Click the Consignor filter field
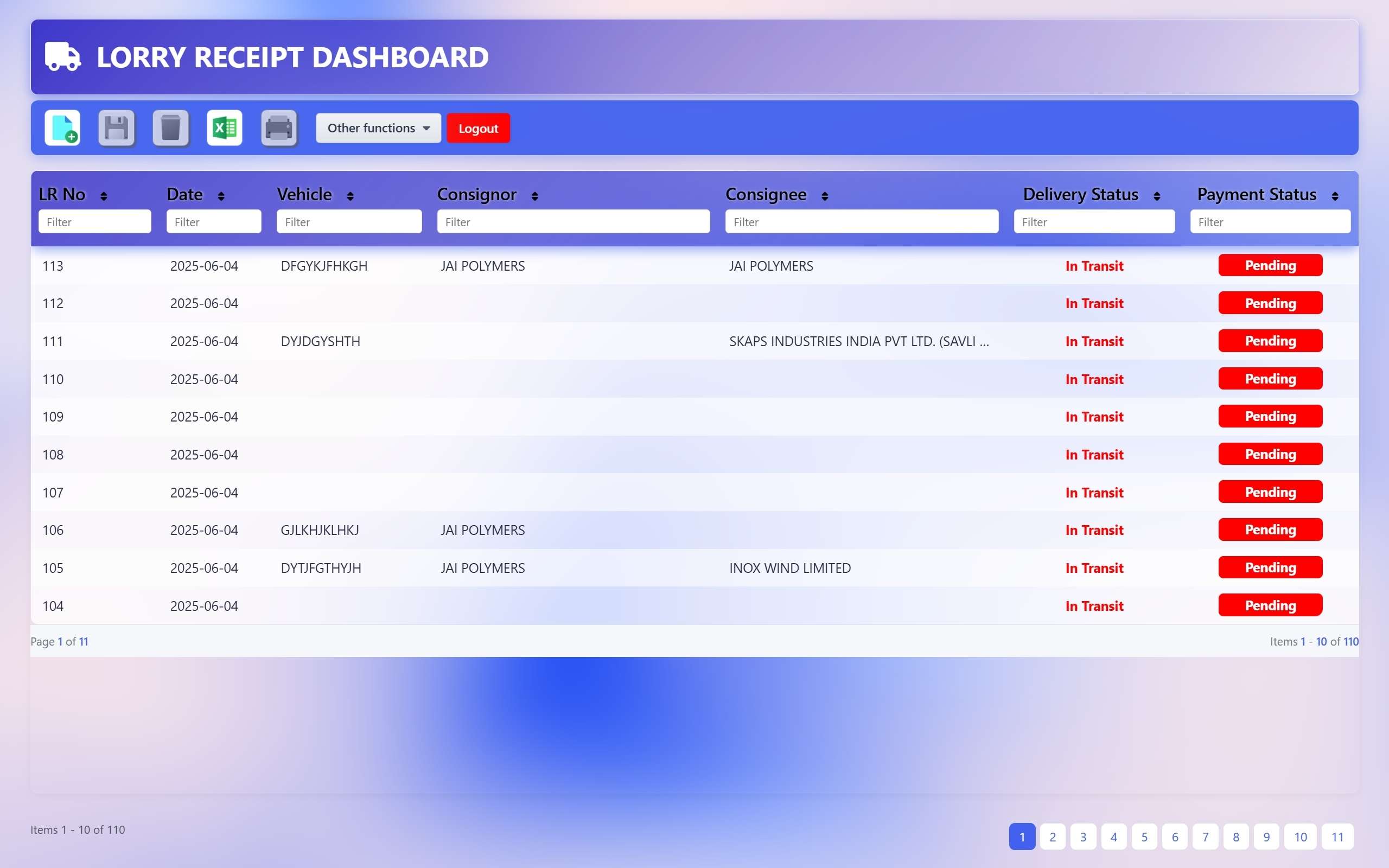Viewport: 1389px width, 868px height. pos(573,221)
